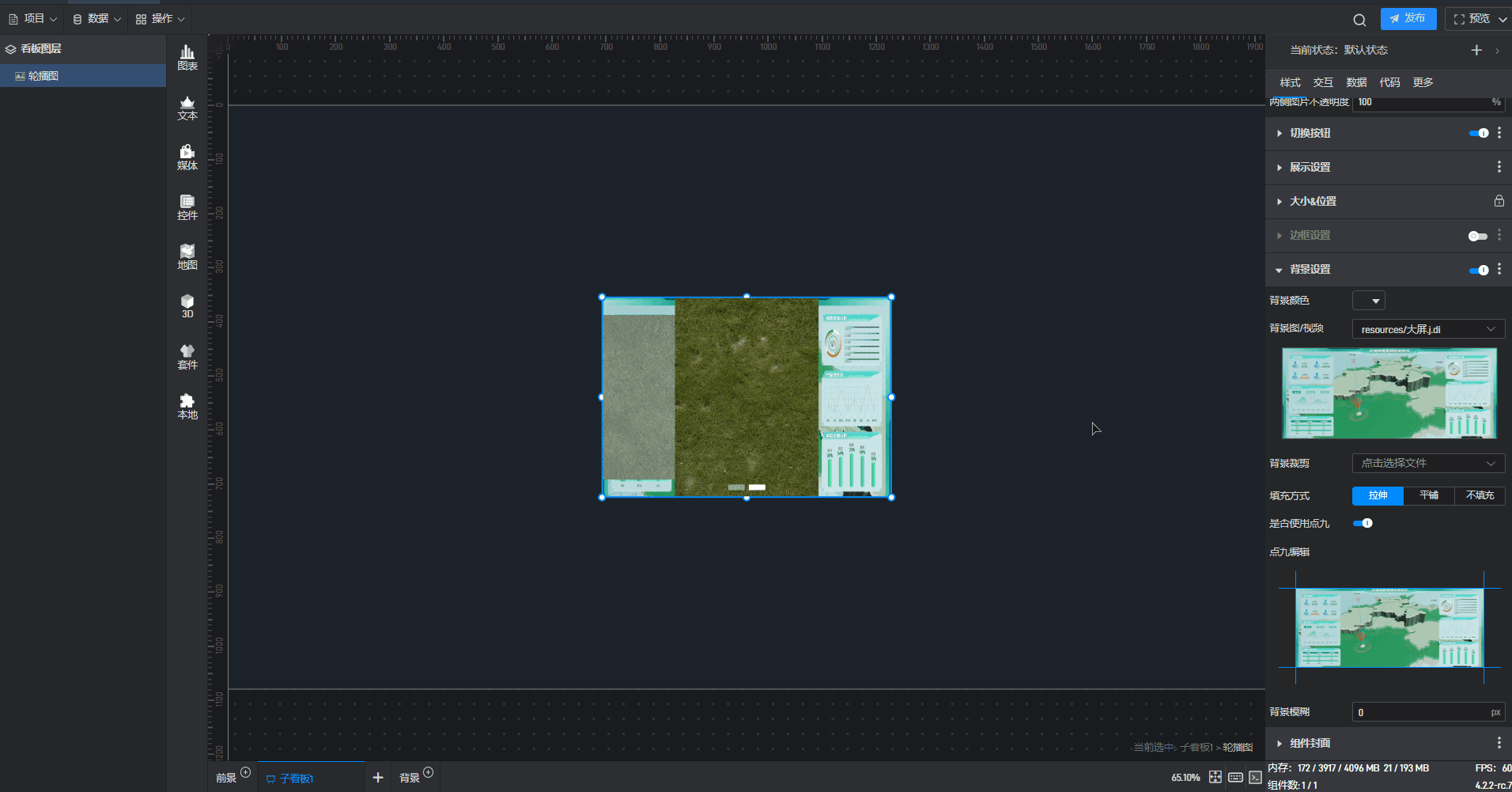Toggle the 切换按钮 switch off
This screenshot has width=1512, height=792.
[x=1479, y=133]
